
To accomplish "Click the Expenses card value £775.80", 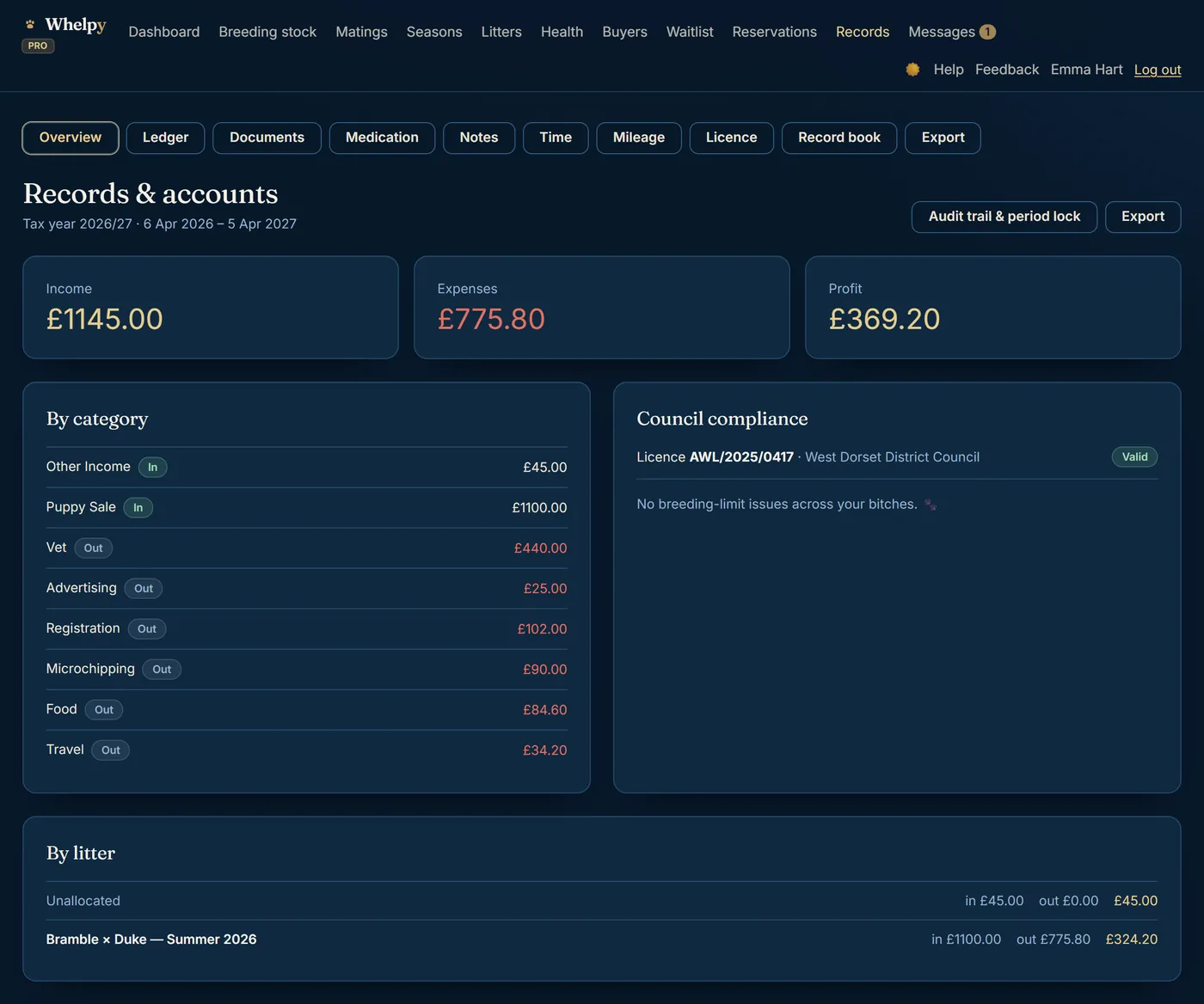I will point(491,319).
